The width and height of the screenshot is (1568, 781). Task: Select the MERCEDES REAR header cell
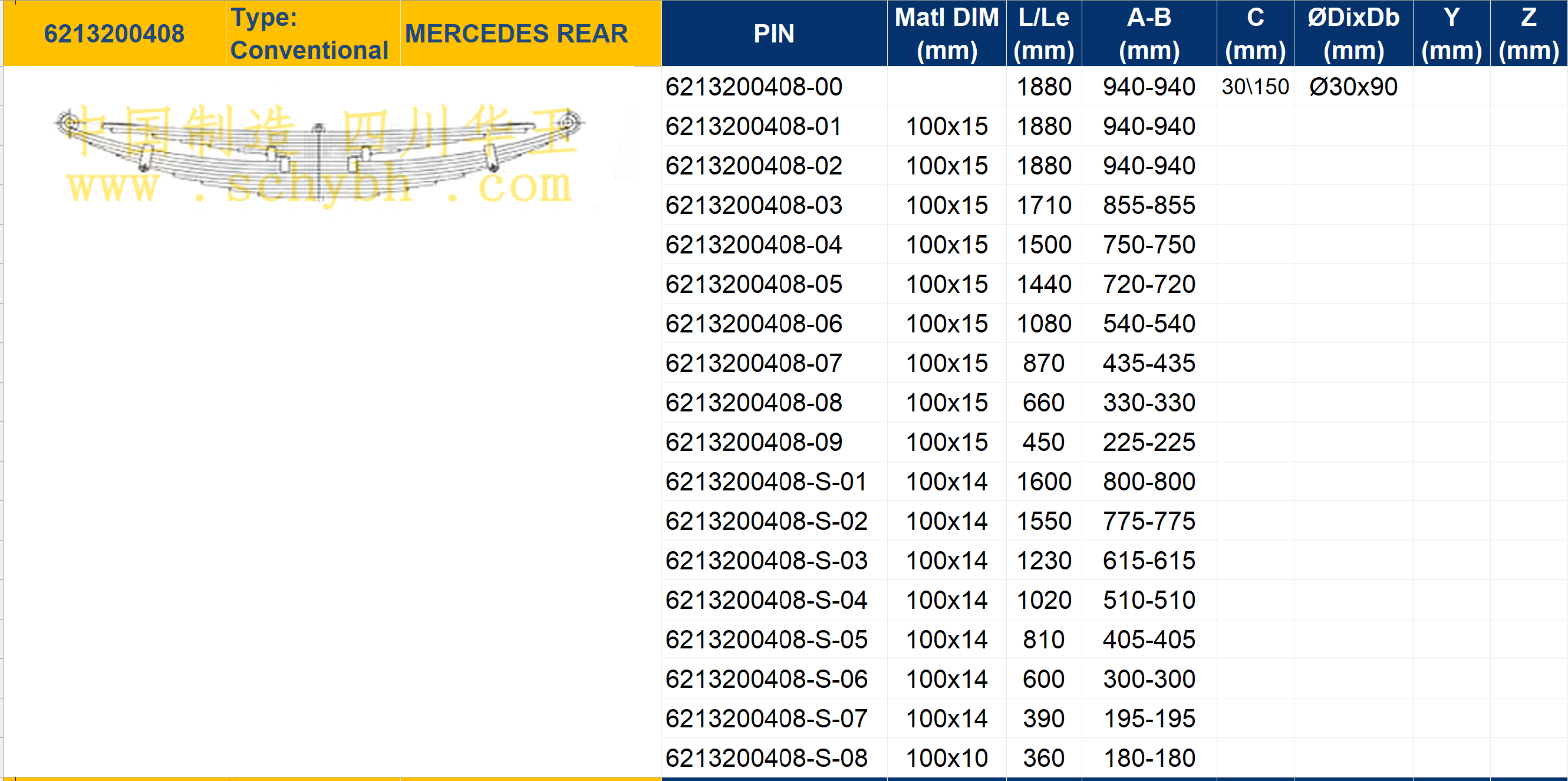(x=531, y=34)
